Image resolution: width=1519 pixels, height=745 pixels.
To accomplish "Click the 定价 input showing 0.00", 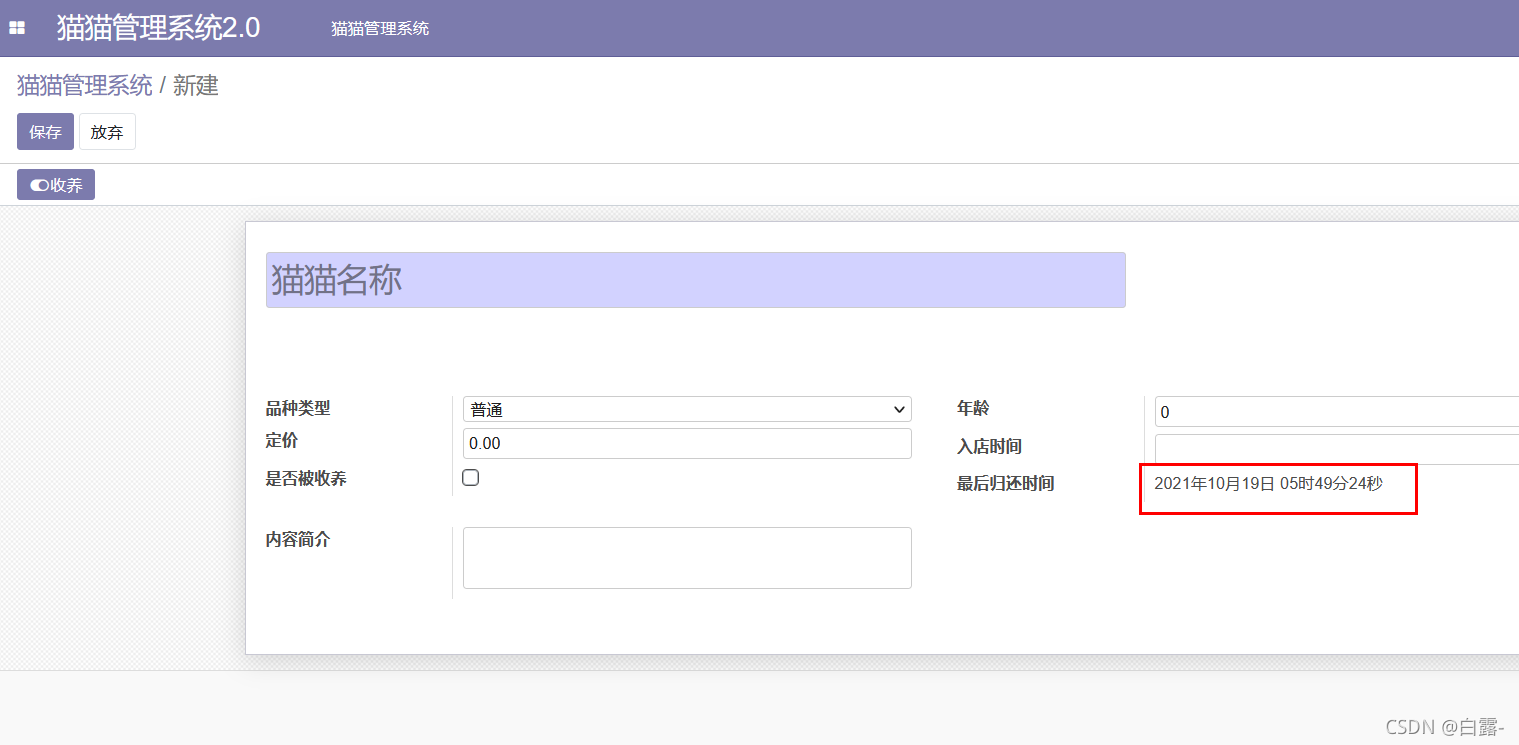I will pyautogui.click(x=687, y=443).
